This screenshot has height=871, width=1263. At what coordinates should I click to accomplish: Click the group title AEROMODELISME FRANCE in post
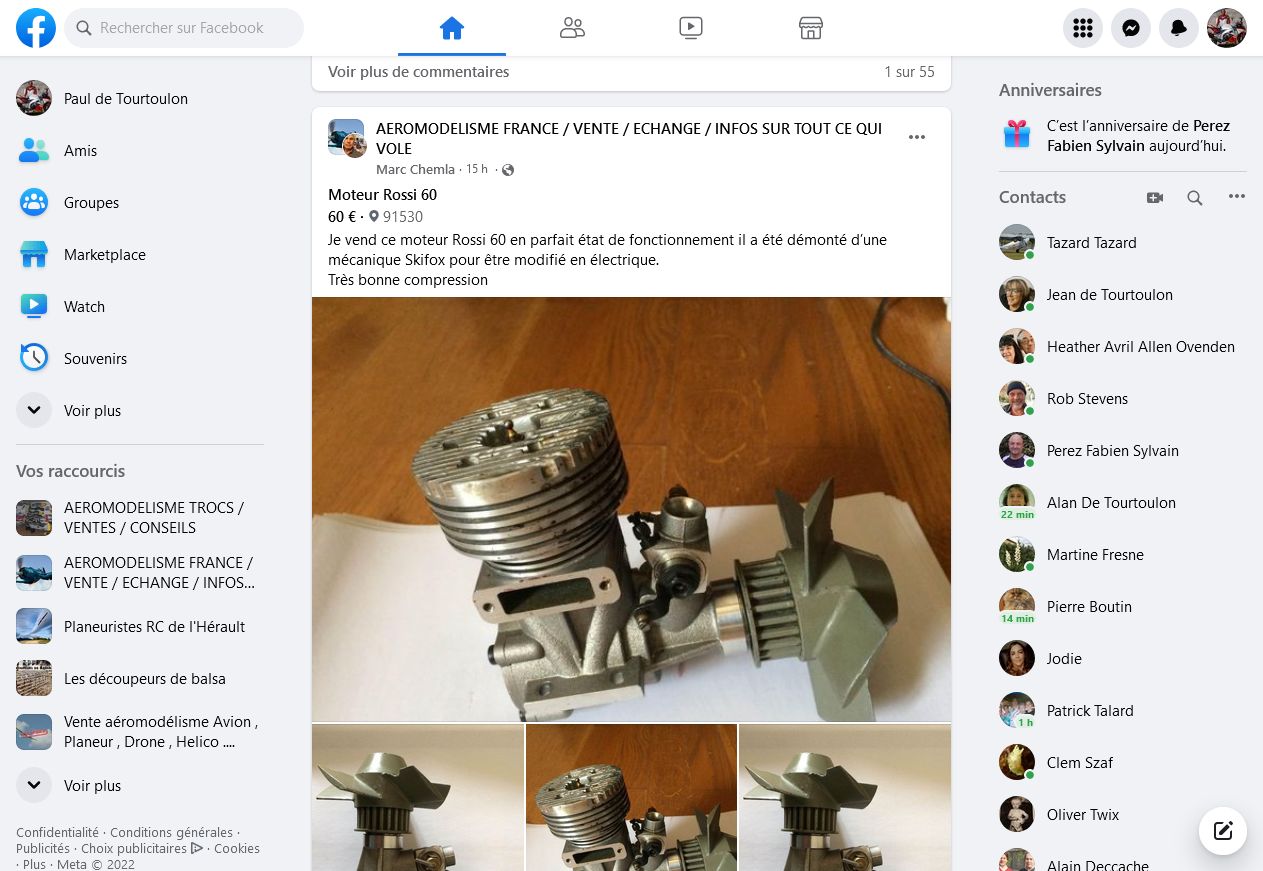(629, 138)
